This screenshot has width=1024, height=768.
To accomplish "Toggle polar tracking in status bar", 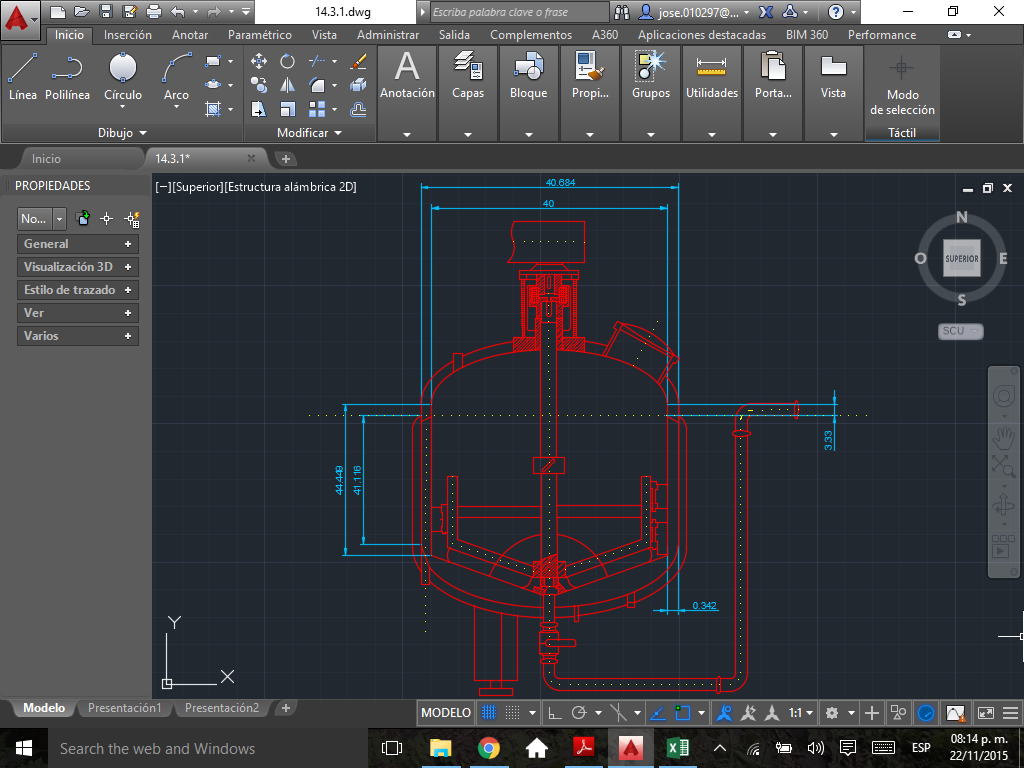I will (x=579, y=712).
